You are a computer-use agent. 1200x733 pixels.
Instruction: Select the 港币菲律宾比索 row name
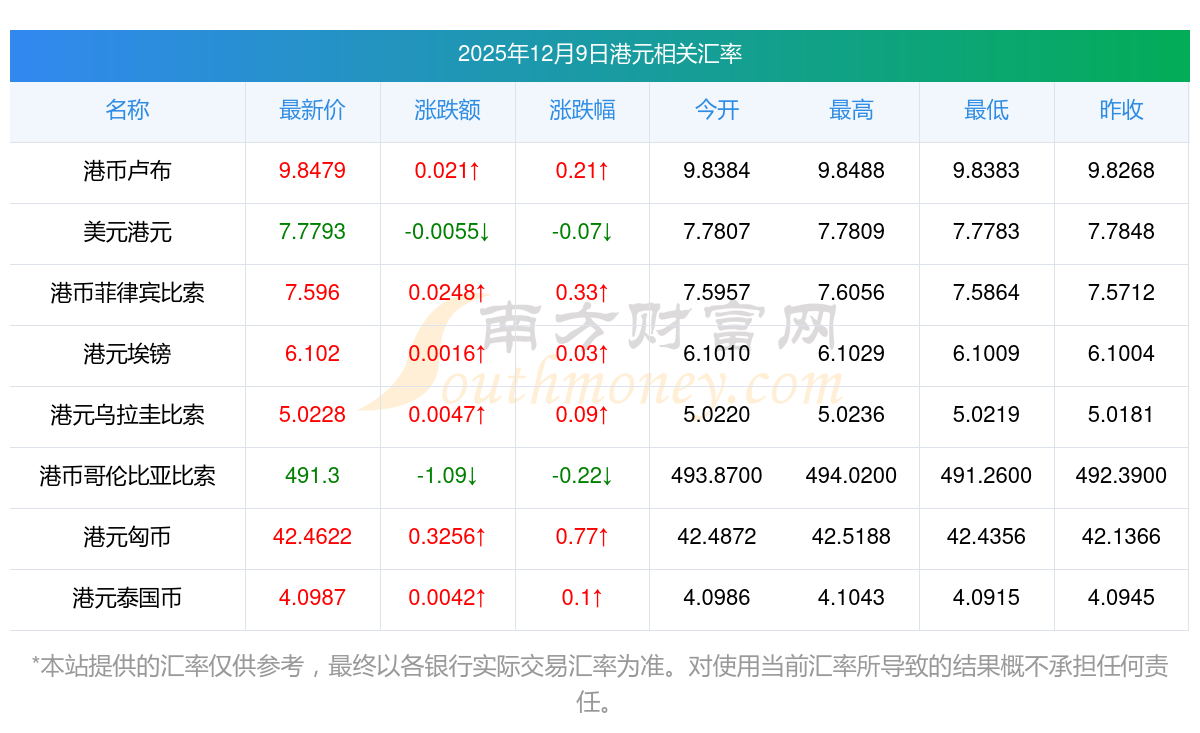pos(127,293)
